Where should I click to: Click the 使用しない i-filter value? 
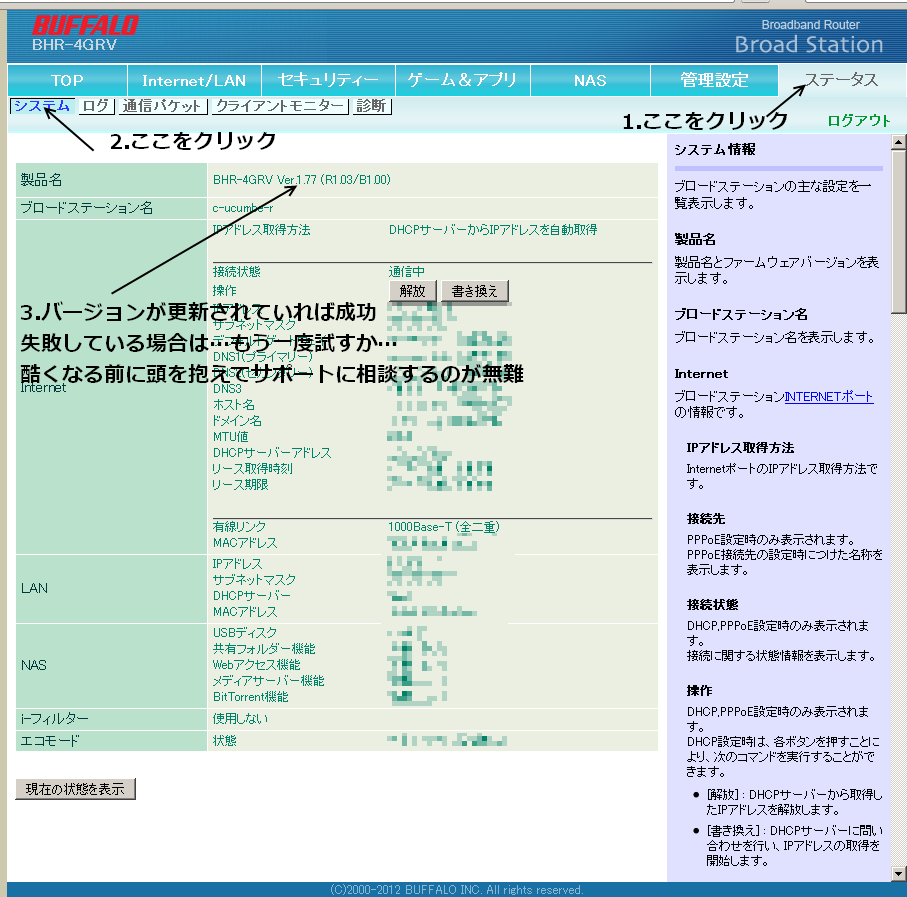[x=240, y=719]
